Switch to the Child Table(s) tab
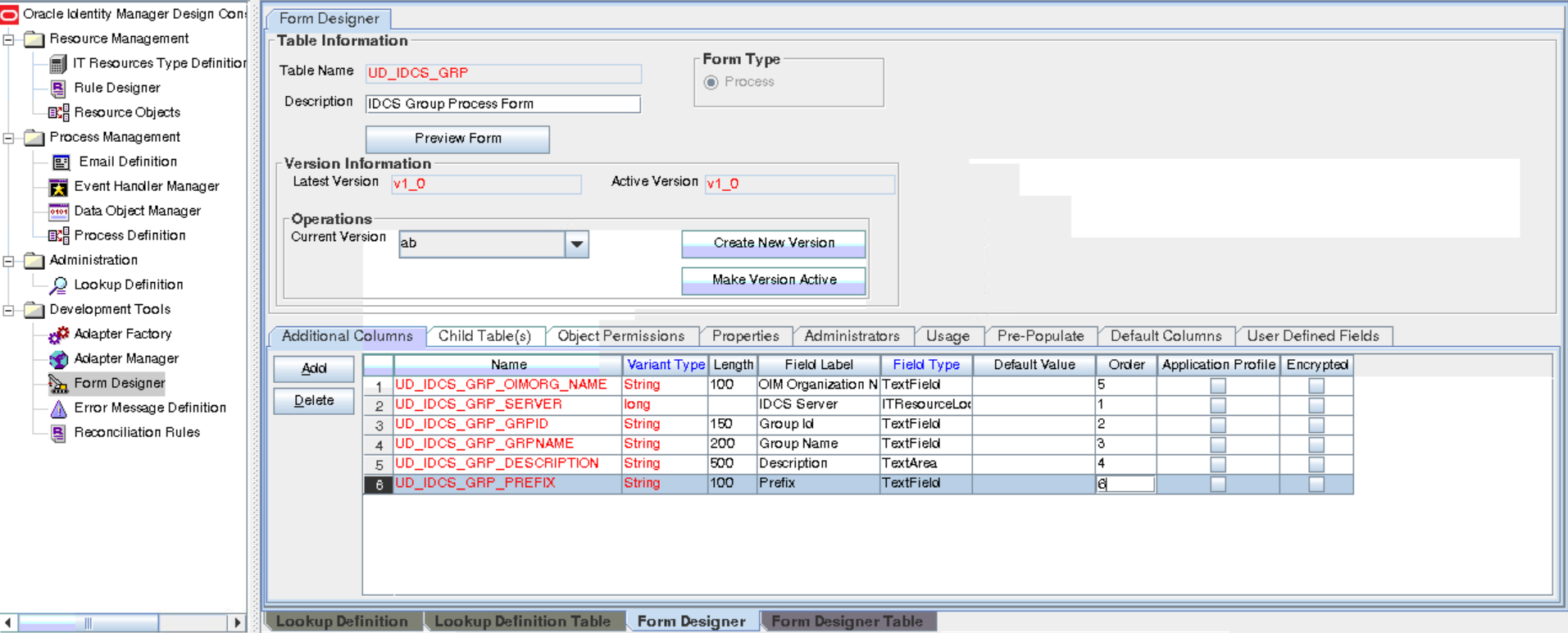 [x=484, y=336]
